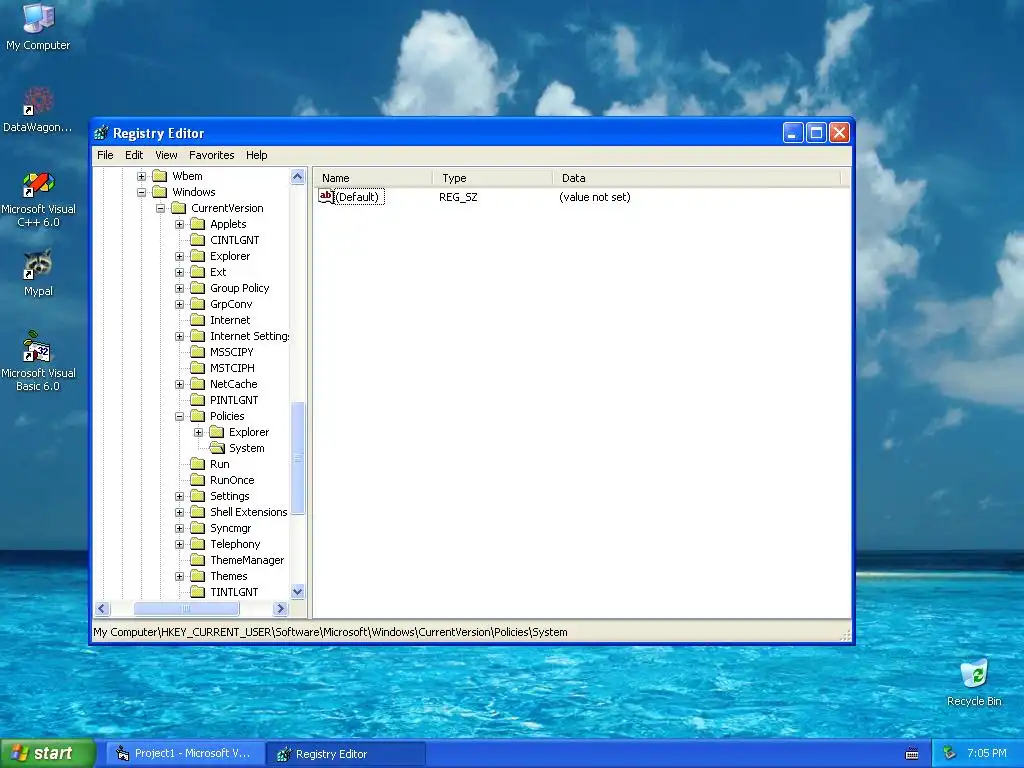Click tree scroll down arrow
Viewport: 1024px width, 768px height.
[297, 592]
